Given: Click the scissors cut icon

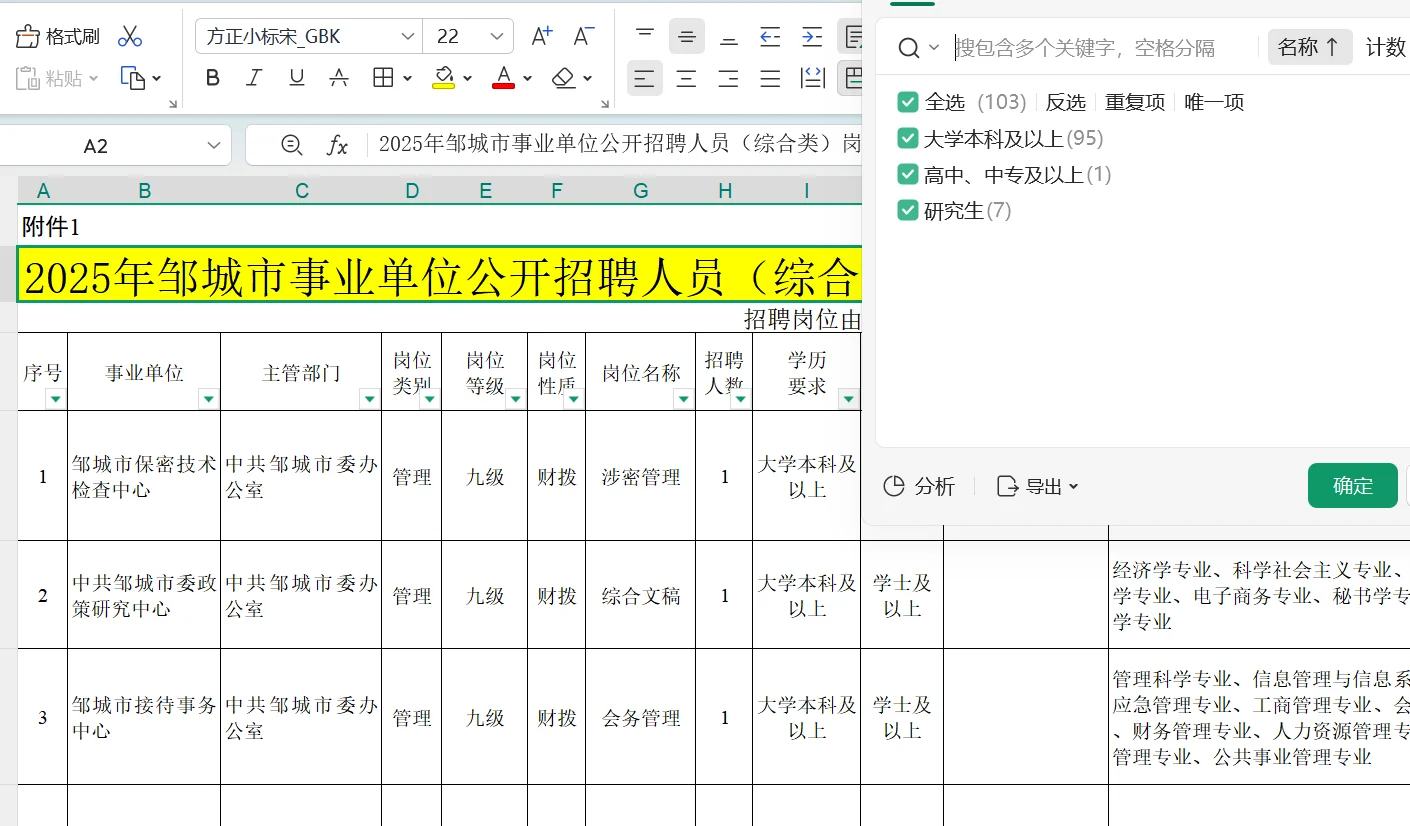Looking at the screenshot, I should [x=130, y=37].
